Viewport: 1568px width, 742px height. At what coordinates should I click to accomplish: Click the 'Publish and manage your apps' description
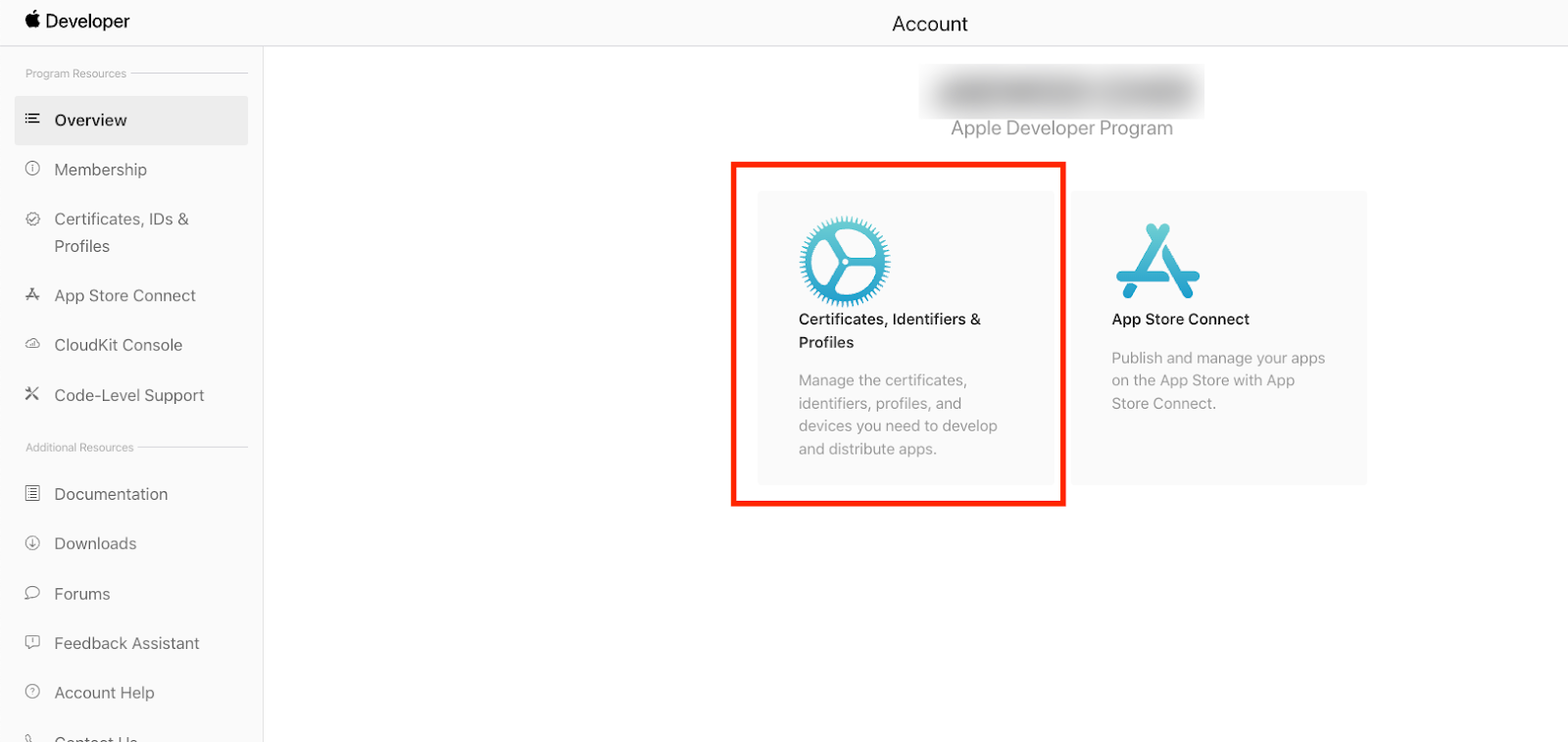[x=1218, y=380]
